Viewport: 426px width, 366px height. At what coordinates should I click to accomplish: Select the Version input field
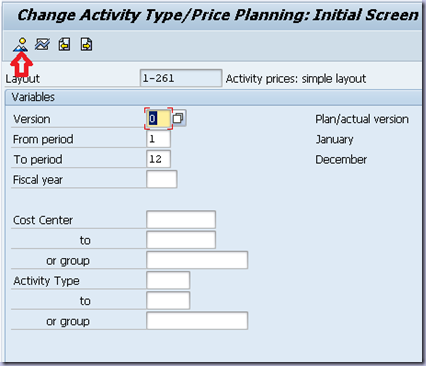[x=158, y=119]
